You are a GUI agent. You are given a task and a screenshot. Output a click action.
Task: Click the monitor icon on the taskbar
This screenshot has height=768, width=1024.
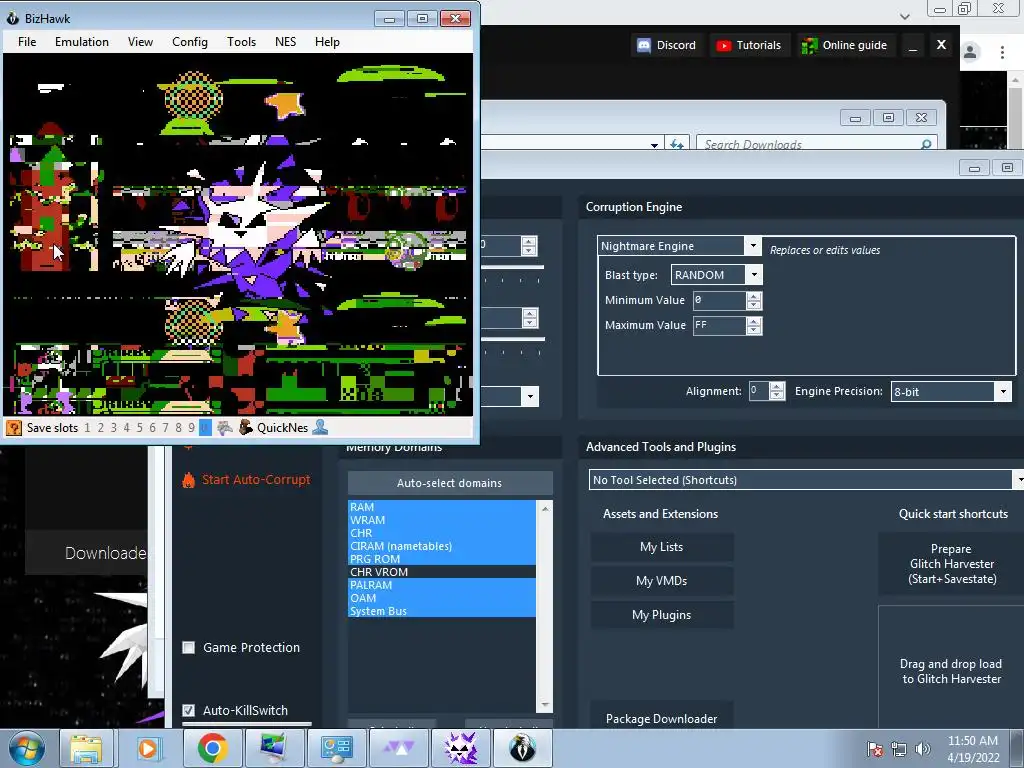pos(274,748)
